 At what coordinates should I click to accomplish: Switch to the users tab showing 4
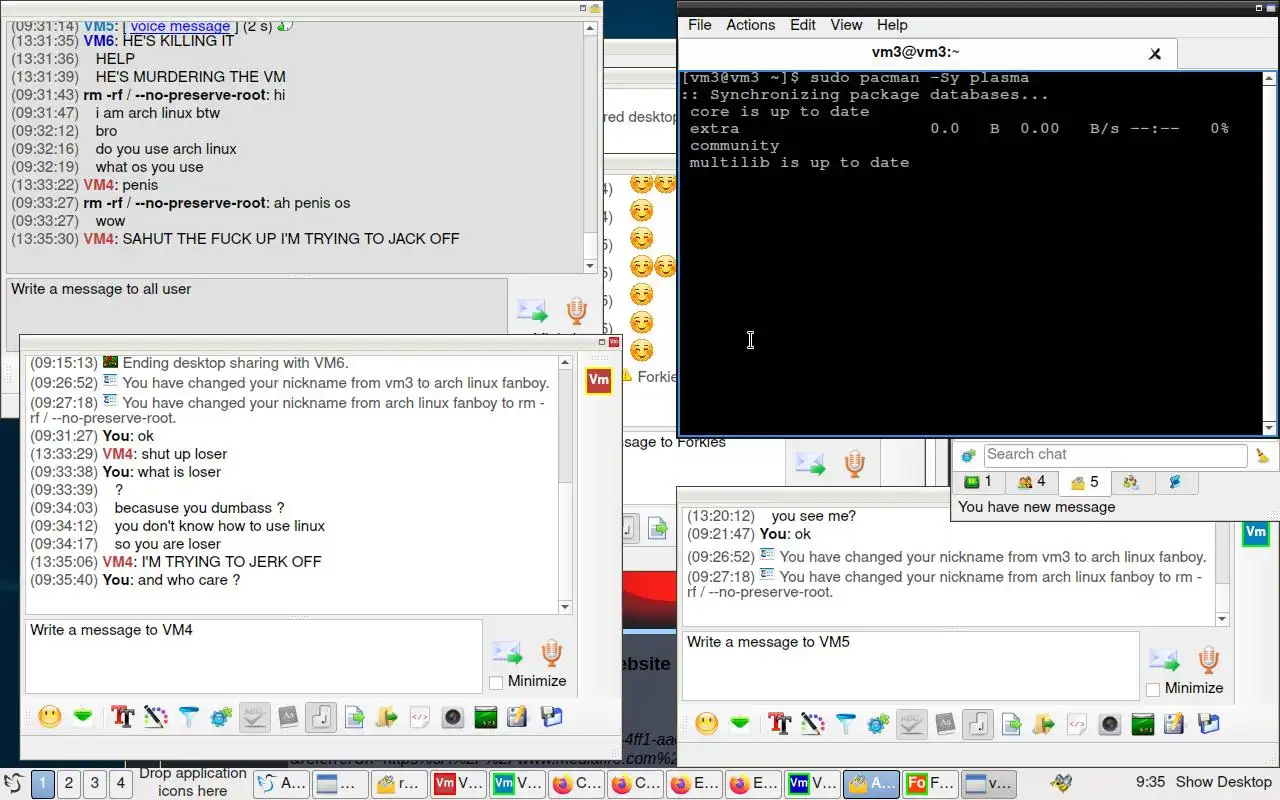click(1031, 482)
